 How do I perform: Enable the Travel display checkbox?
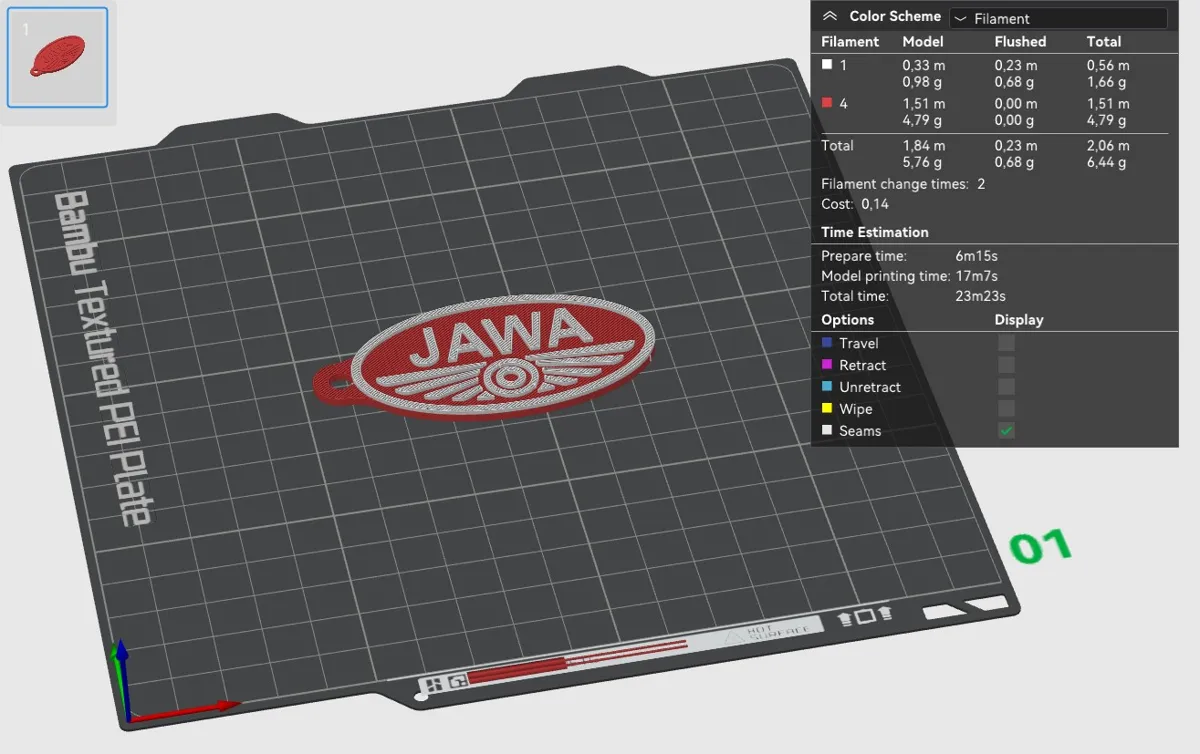tap(1006, 343)
